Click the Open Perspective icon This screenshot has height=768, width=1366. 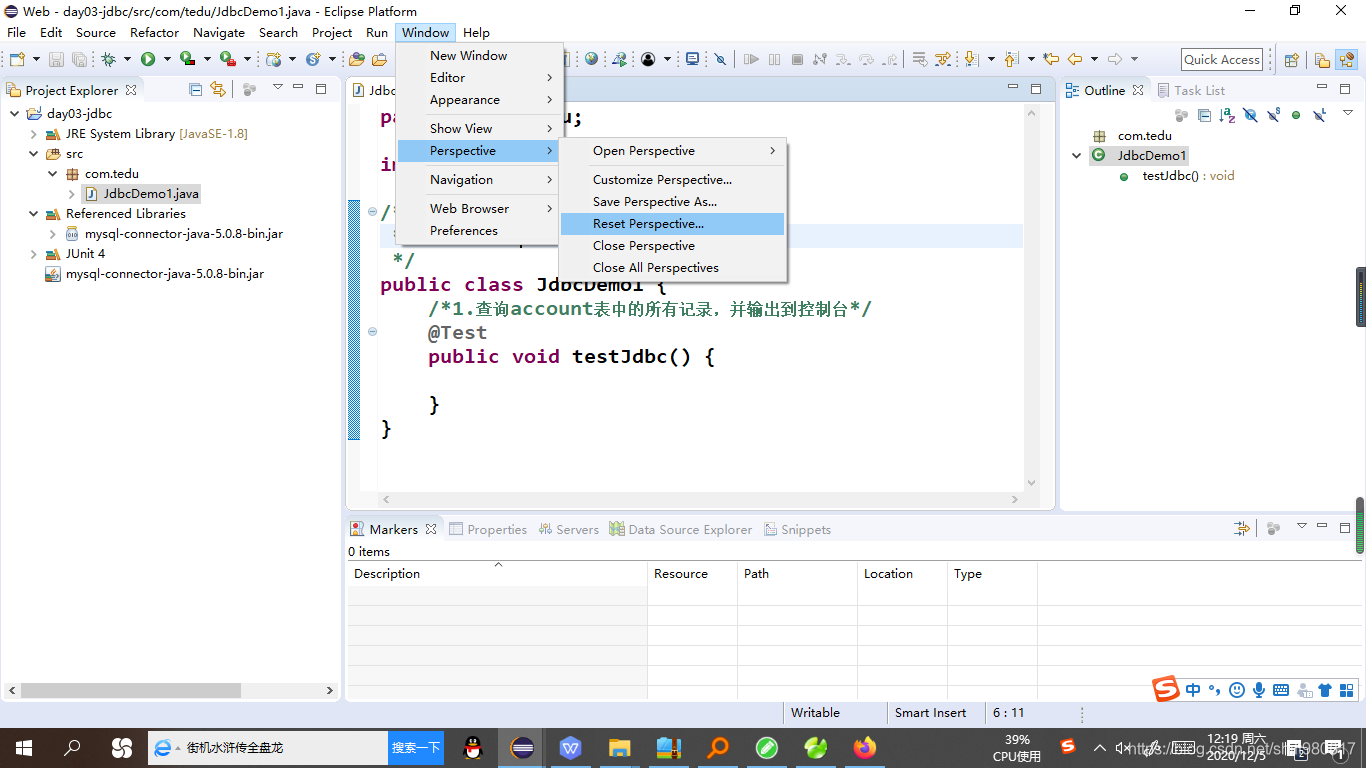click(x=1291, y=60)
